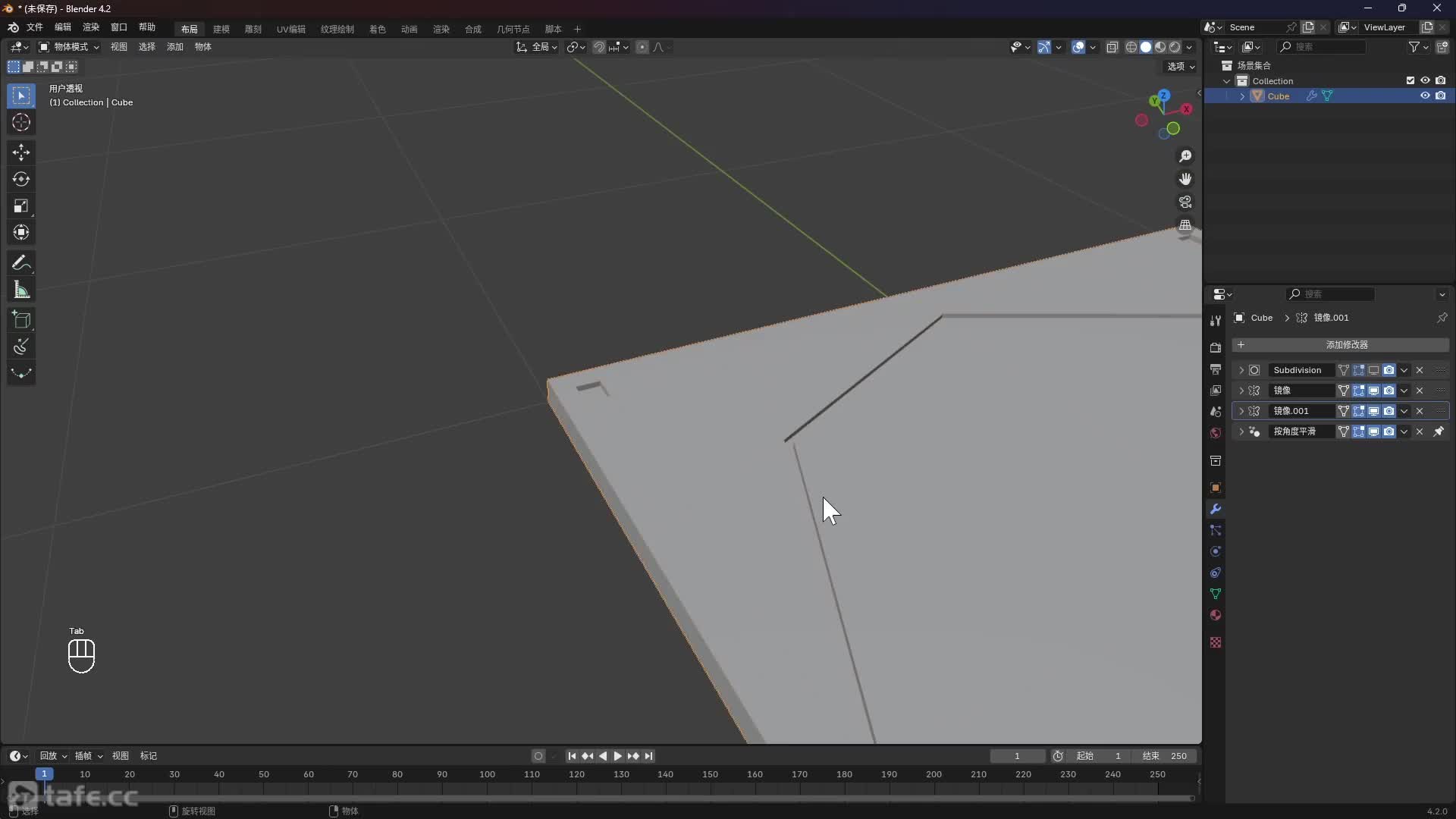The width and height of the screenshot is (1456, 819).
Task: Open Object Data mesh properties tab
Action: point(1216,594)
